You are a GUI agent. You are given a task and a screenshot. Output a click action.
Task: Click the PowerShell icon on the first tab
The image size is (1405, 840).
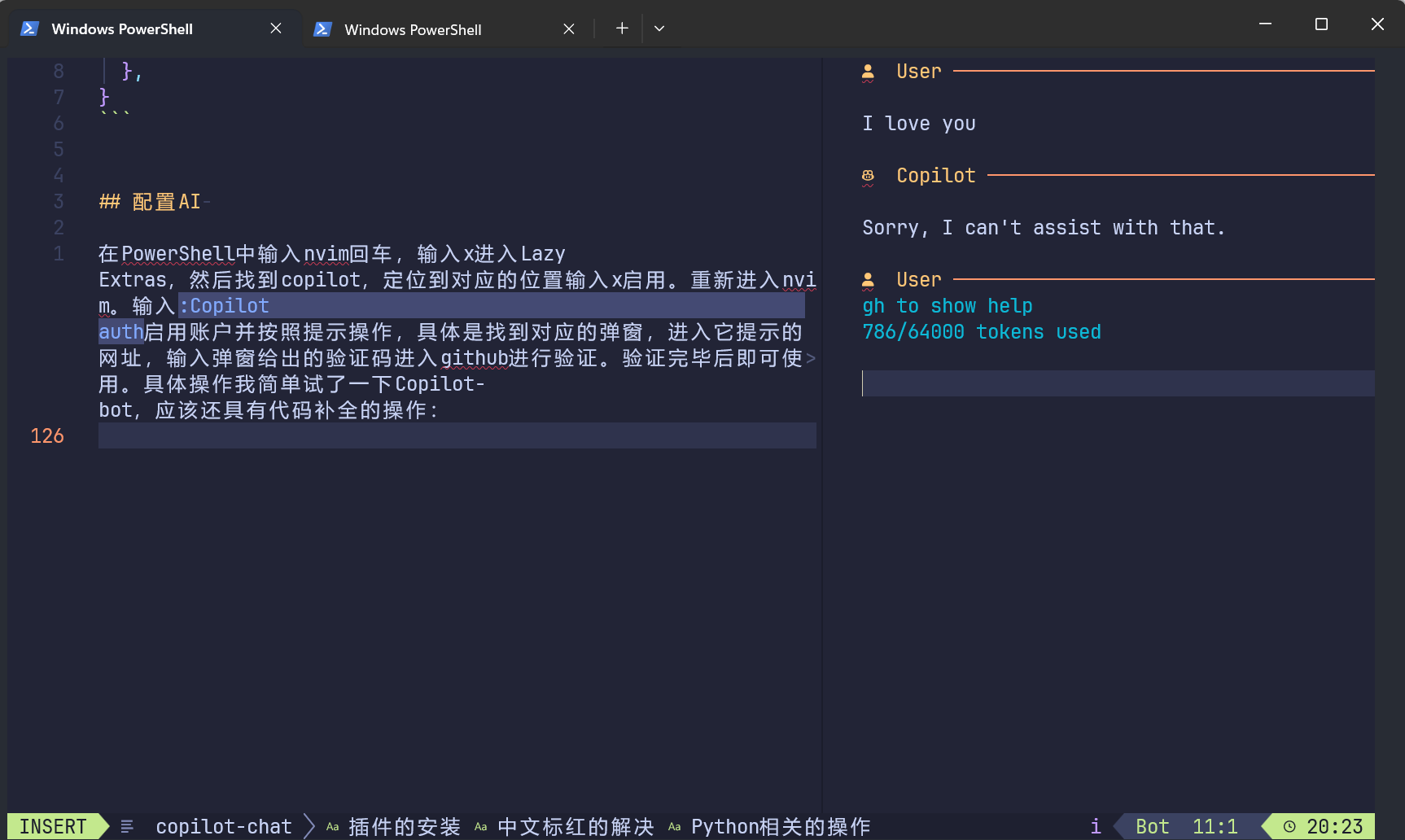pyautogui.click(x=29, y=28)
